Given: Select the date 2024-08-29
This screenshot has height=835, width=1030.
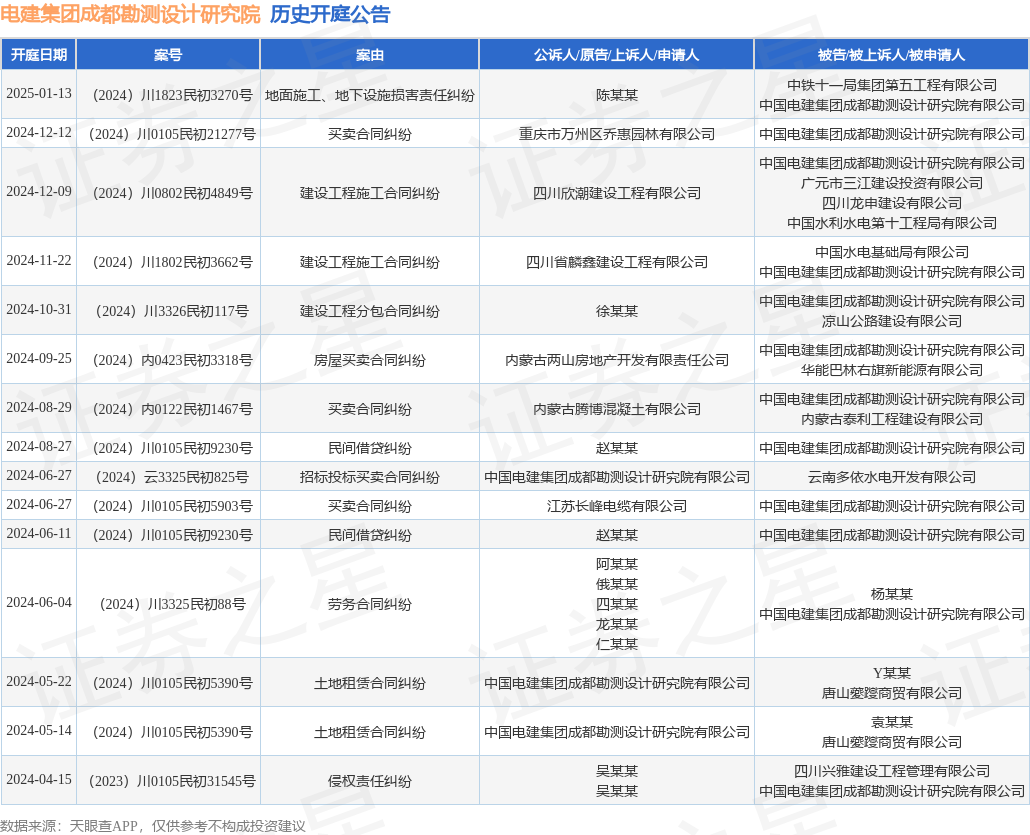Looking at the screenshot, I should point(39,407).
